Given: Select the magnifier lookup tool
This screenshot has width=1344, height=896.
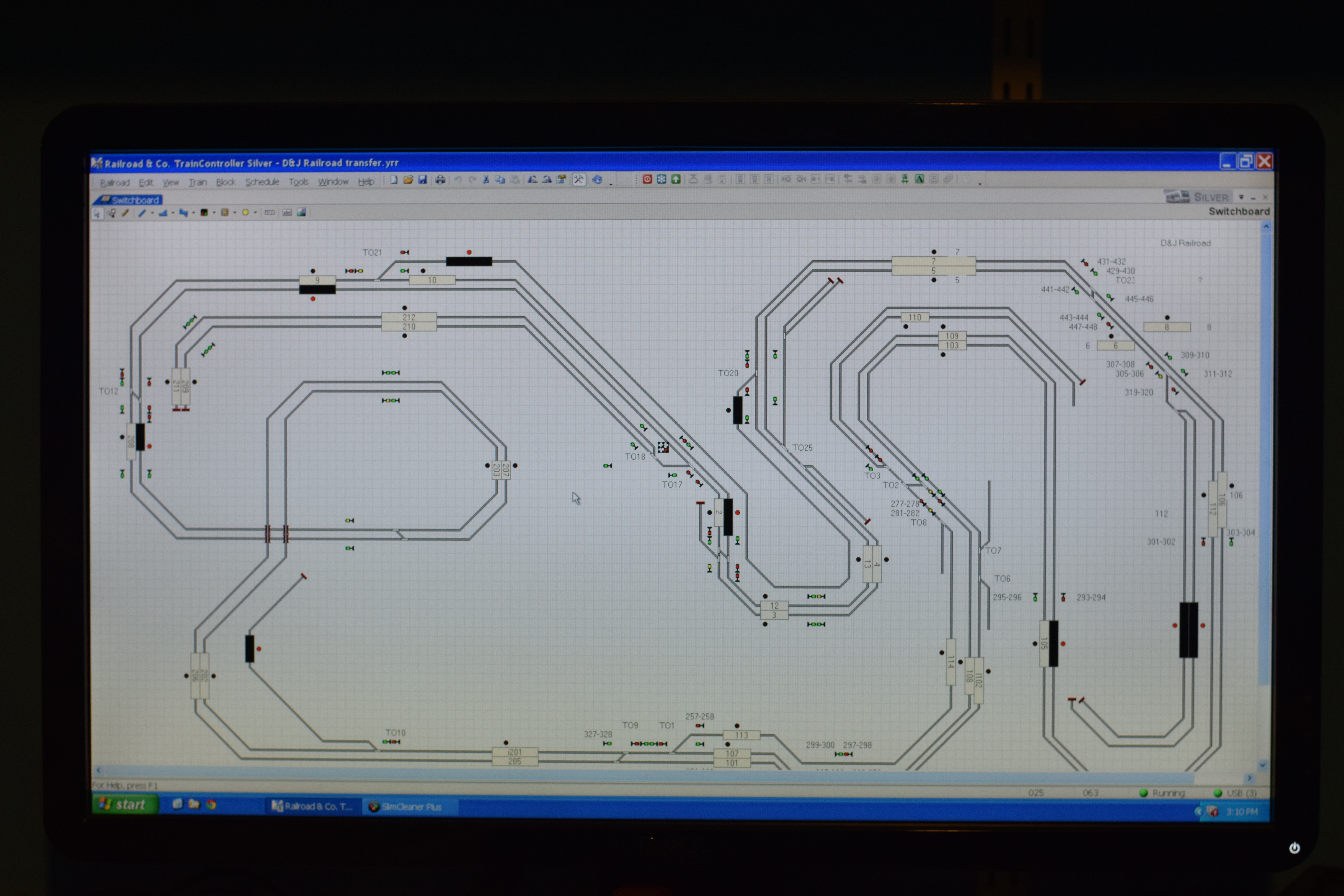Looking at the screenshot, I should point(111,213).
